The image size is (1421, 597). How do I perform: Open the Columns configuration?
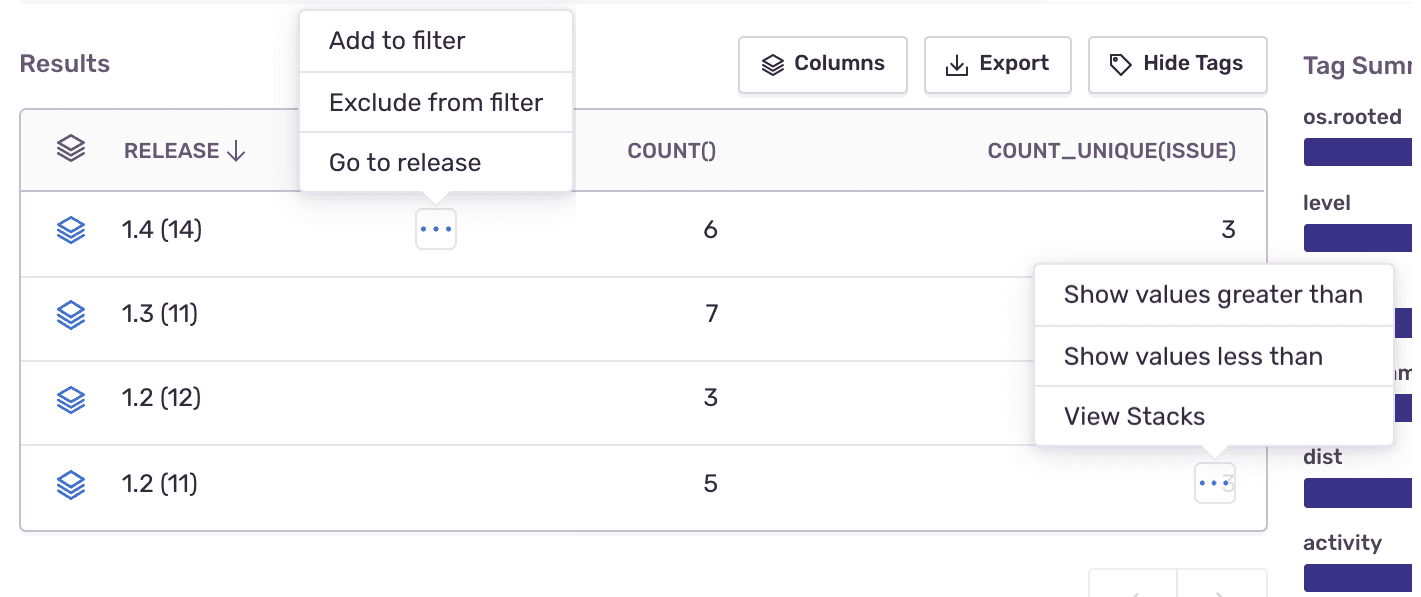pos(822,64)
